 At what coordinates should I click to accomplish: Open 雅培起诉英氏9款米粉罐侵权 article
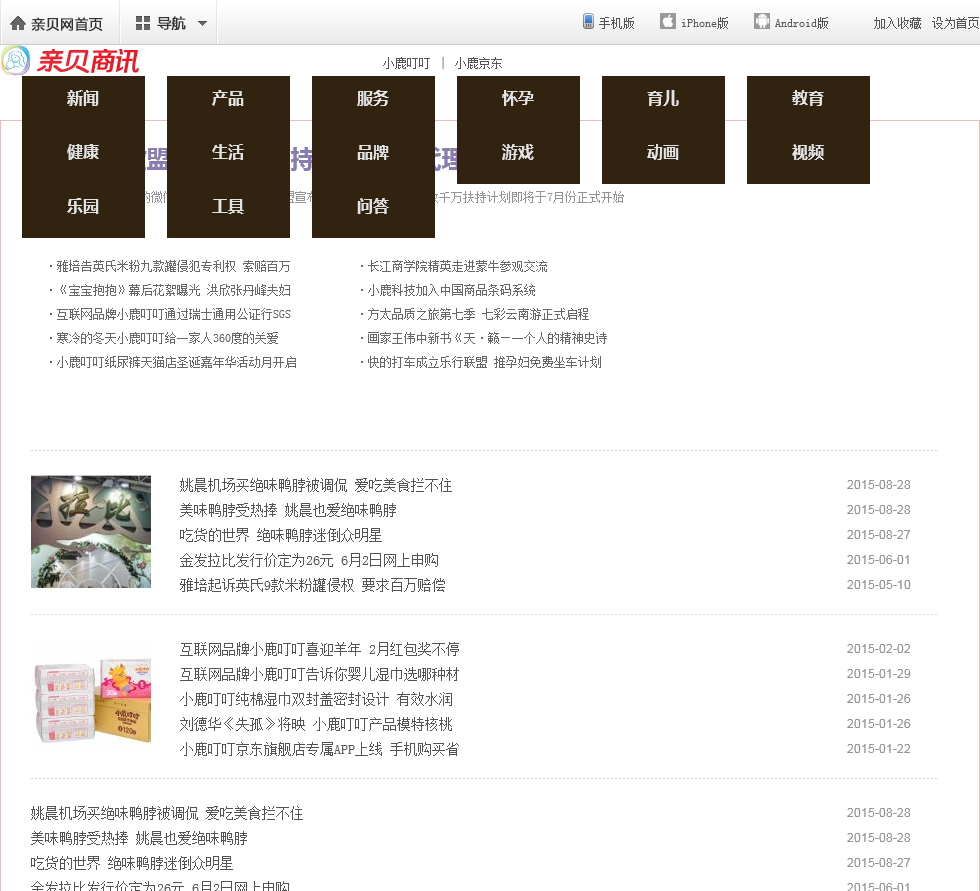pos(312,585)
